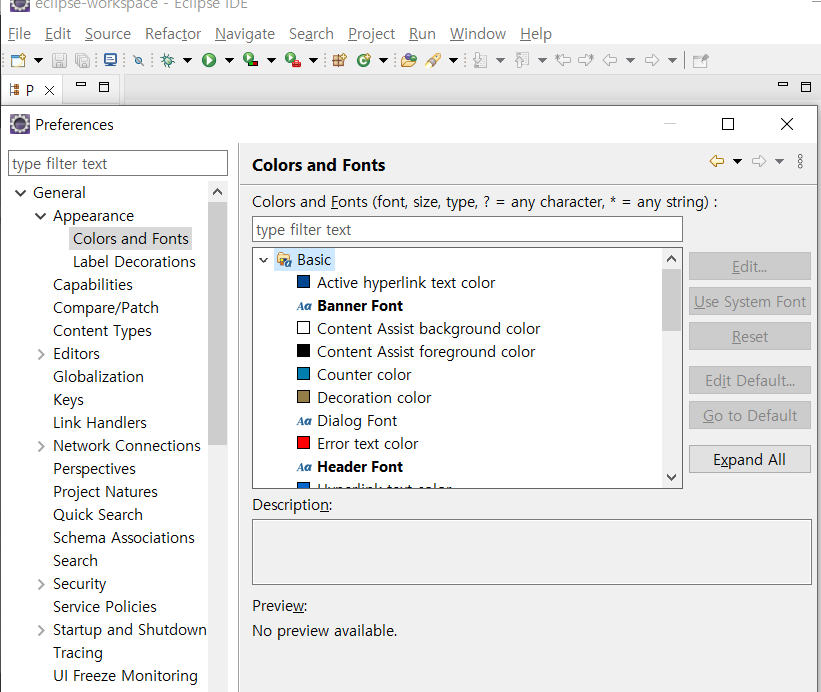Click the Open Type folder icon

click(409, 60)
